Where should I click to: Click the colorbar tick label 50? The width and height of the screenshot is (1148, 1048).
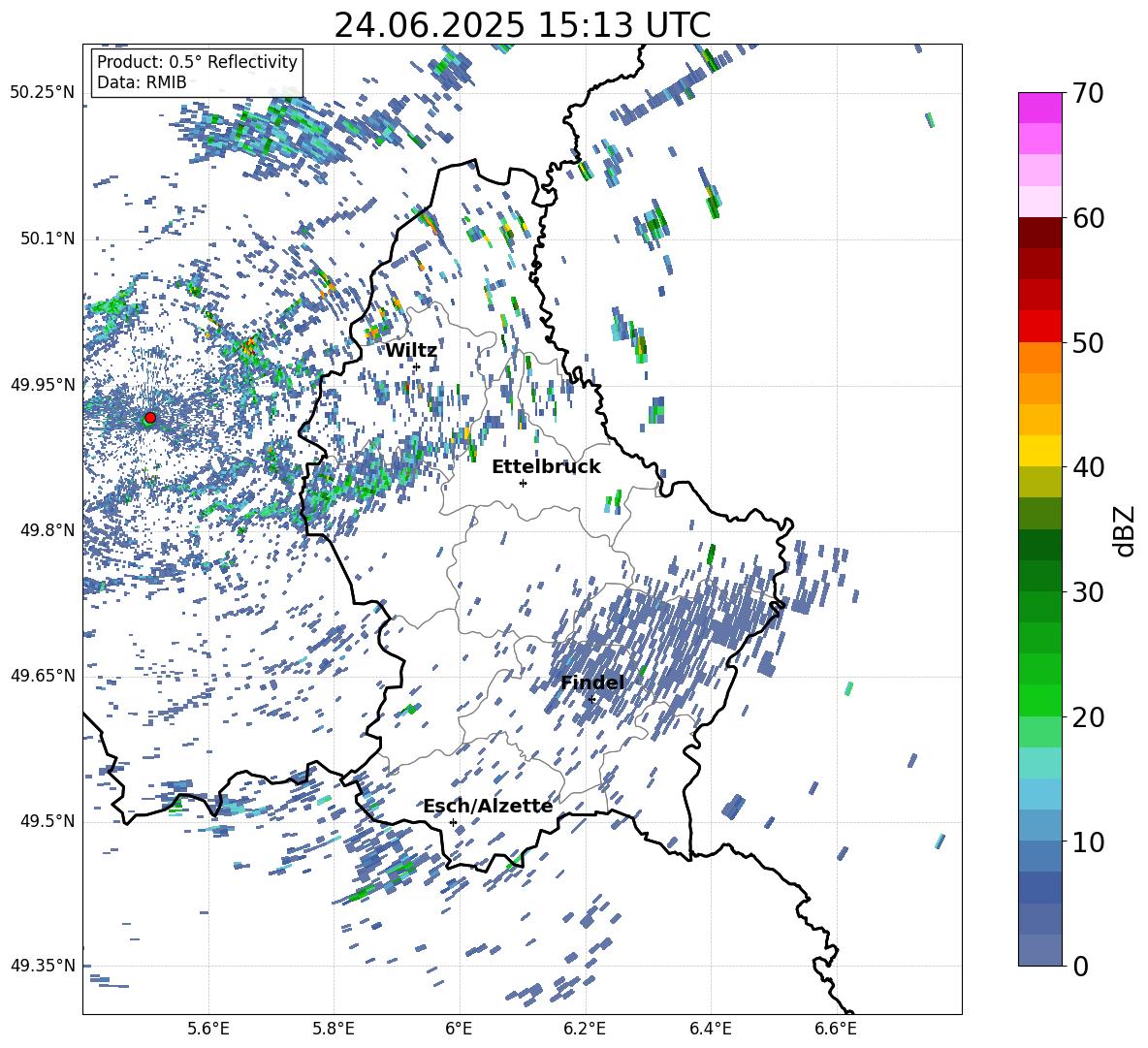[1088, 343]
